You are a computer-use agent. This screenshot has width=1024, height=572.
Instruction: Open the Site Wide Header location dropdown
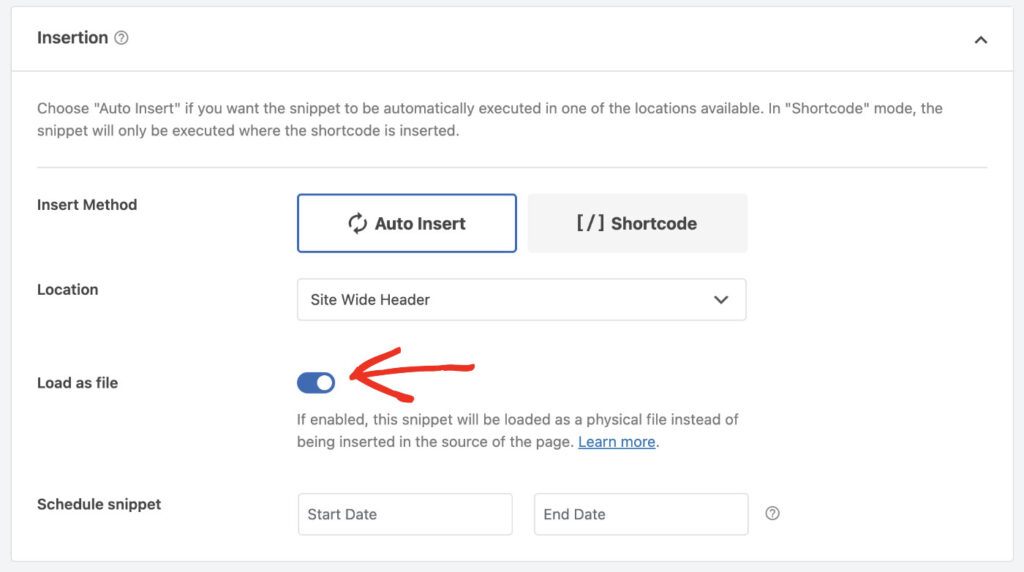pos(522,300)
